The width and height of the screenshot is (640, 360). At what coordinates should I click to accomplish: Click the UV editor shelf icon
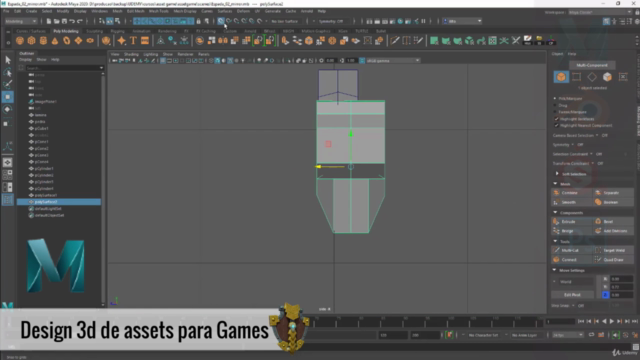point(493,40)
